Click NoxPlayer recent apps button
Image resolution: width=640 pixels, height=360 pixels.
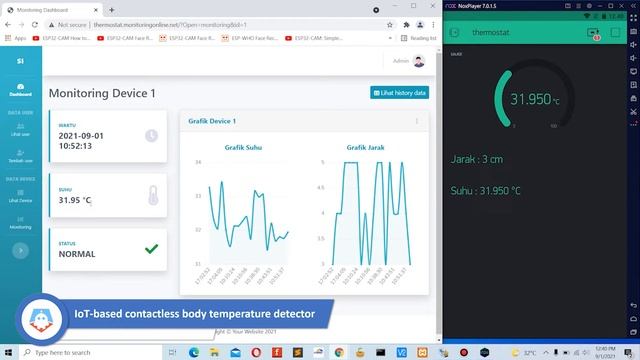(x=633, y=332)
